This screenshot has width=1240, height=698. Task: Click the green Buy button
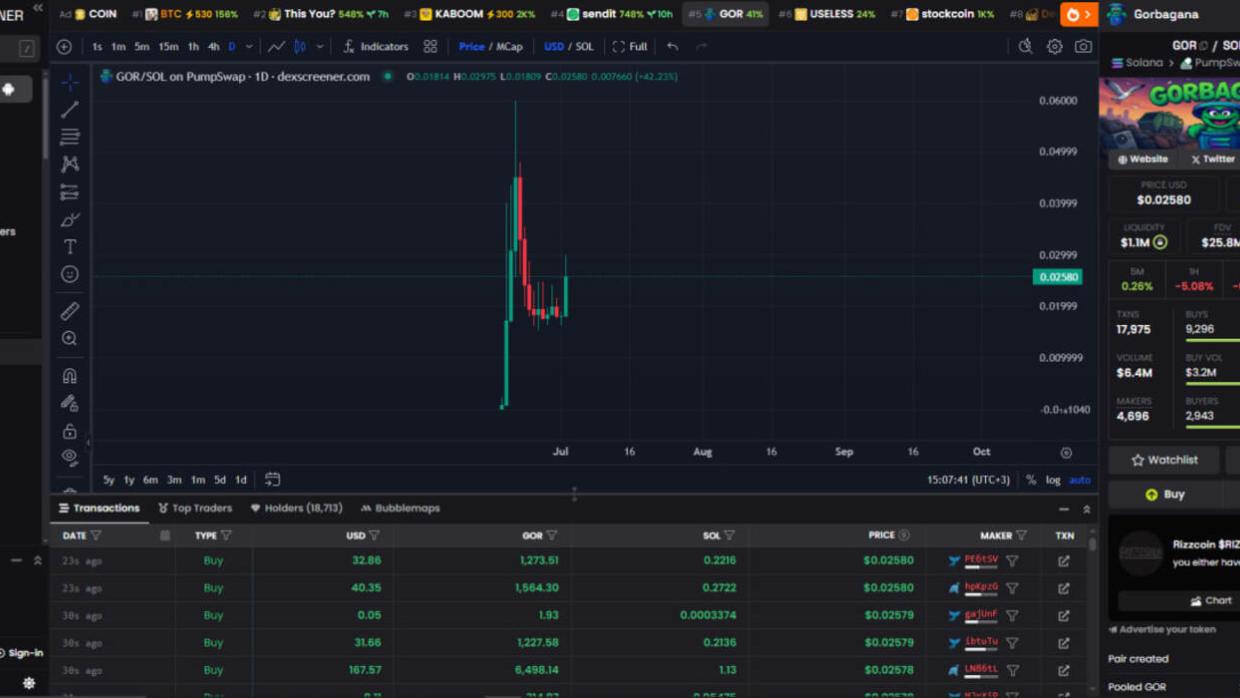[x=1164, y=494]
